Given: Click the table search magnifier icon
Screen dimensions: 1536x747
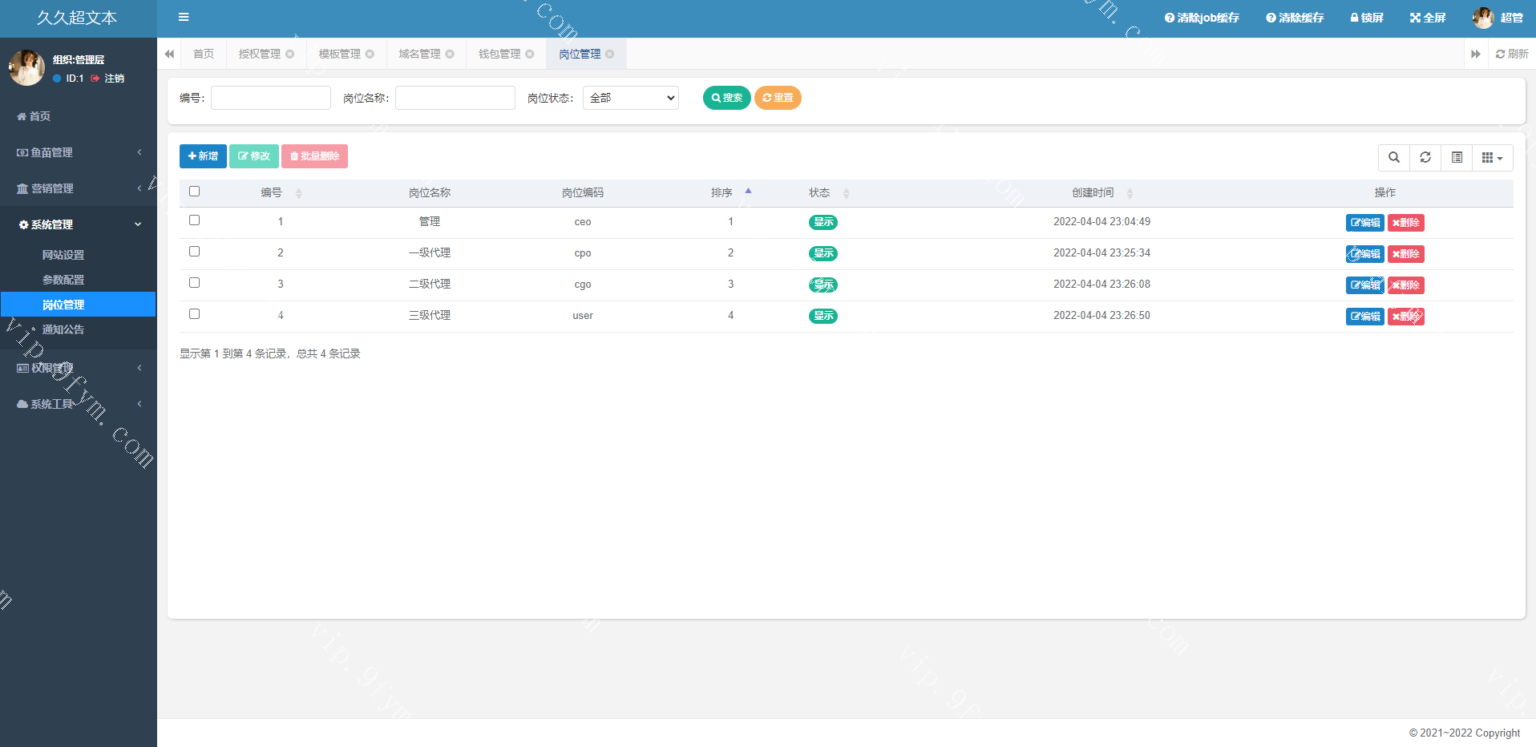Looking at the screenshot, I should click(1393, 157).
